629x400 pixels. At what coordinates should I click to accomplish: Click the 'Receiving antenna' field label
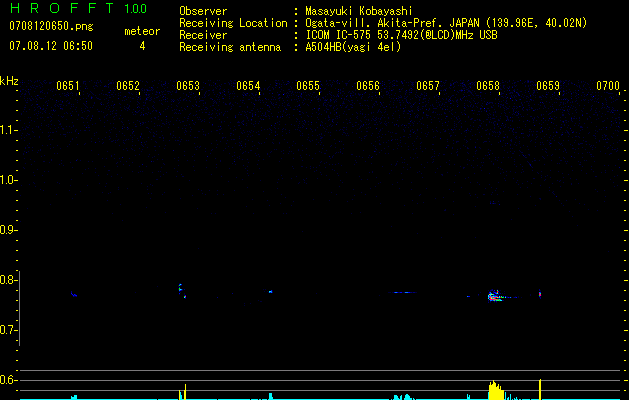[230, 47]
